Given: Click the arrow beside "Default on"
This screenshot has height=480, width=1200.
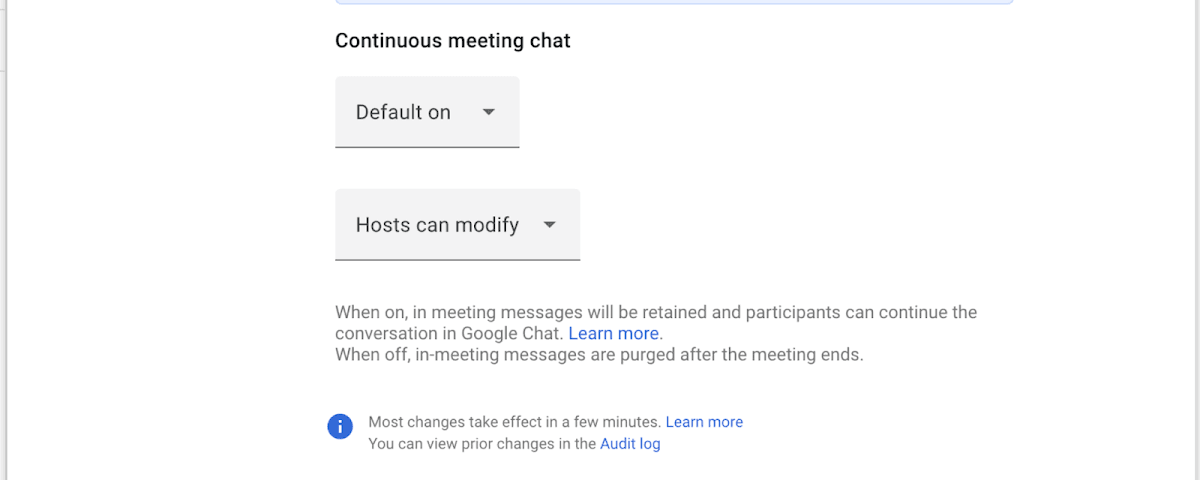Looking at the screenshot, I should pyautogui.click(x=489, y=112).
